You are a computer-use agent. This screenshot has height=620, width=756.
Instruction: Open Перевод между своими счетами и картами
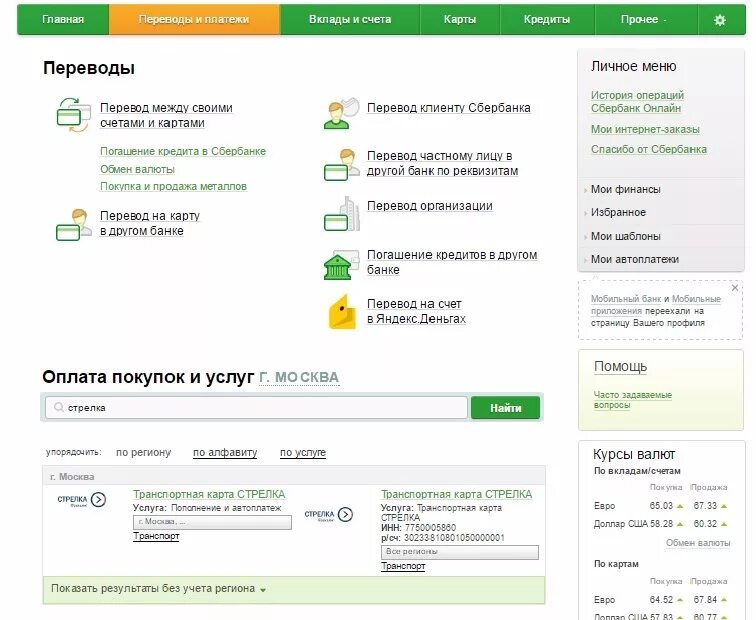coord(166,115)
